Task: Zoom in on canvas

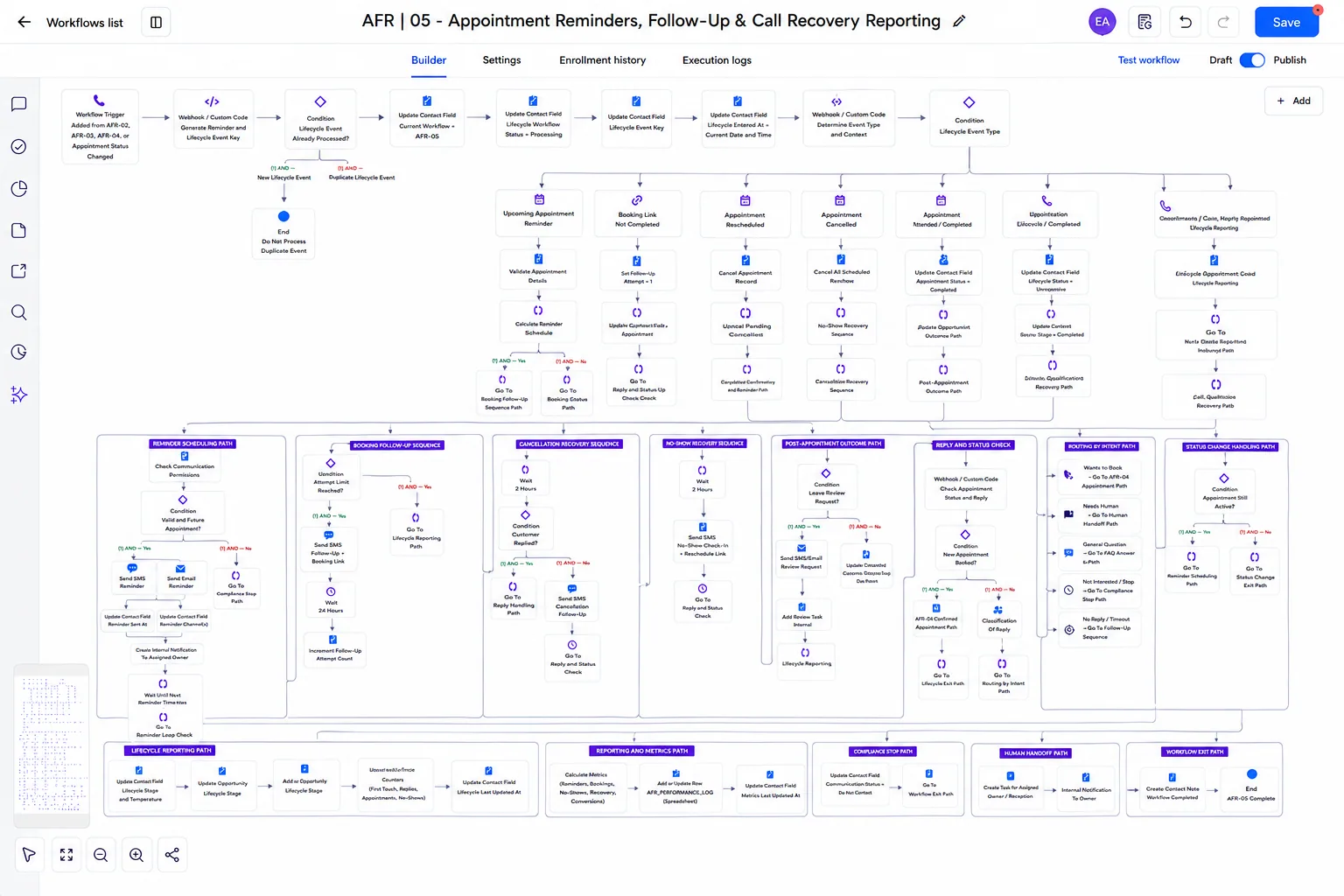Action: point(136,855)
